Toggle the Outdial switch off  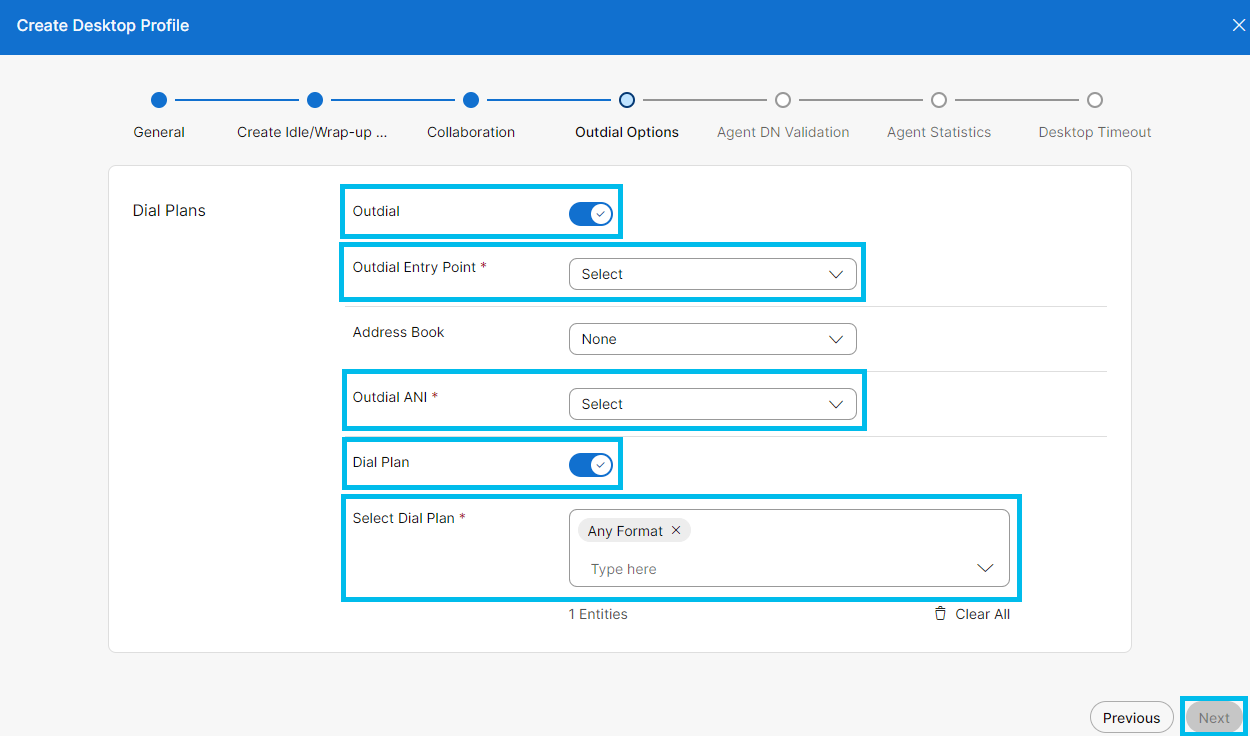591,214
